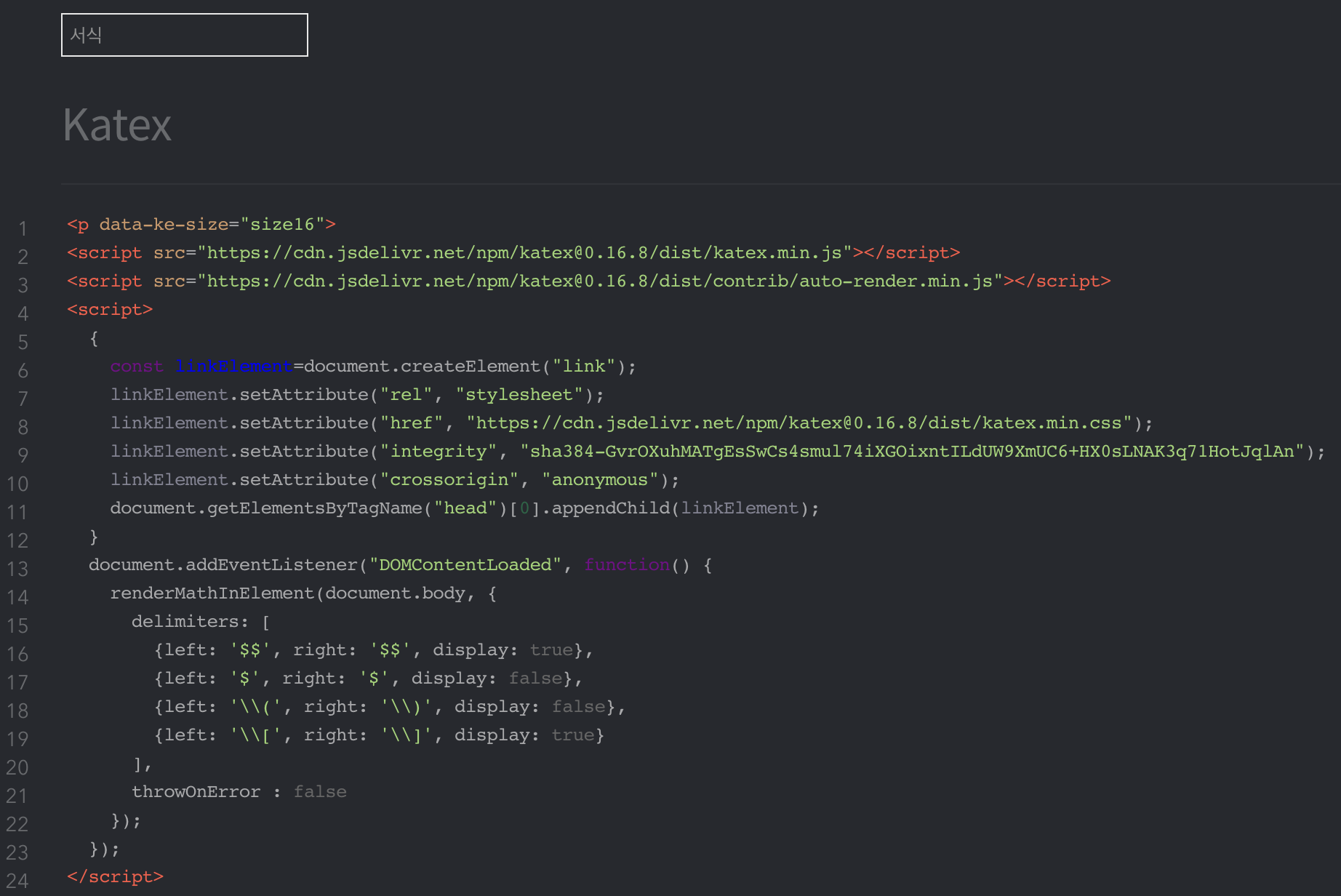Click the 'throwOnError : false' line
This screenshot has width=1341, height=896.
click(x=239, y=792)
